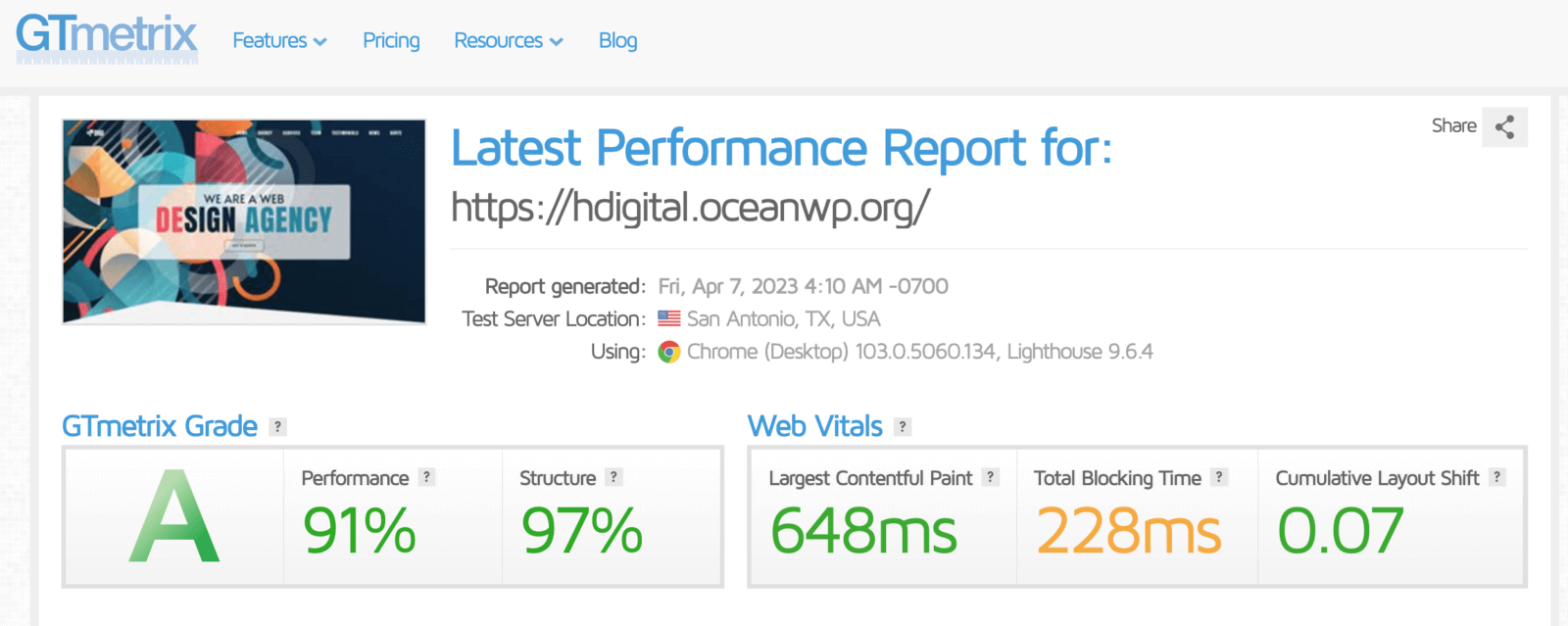Open the Design Agency site thumbnail
The image size is (1568, 626).
[244, 221]
